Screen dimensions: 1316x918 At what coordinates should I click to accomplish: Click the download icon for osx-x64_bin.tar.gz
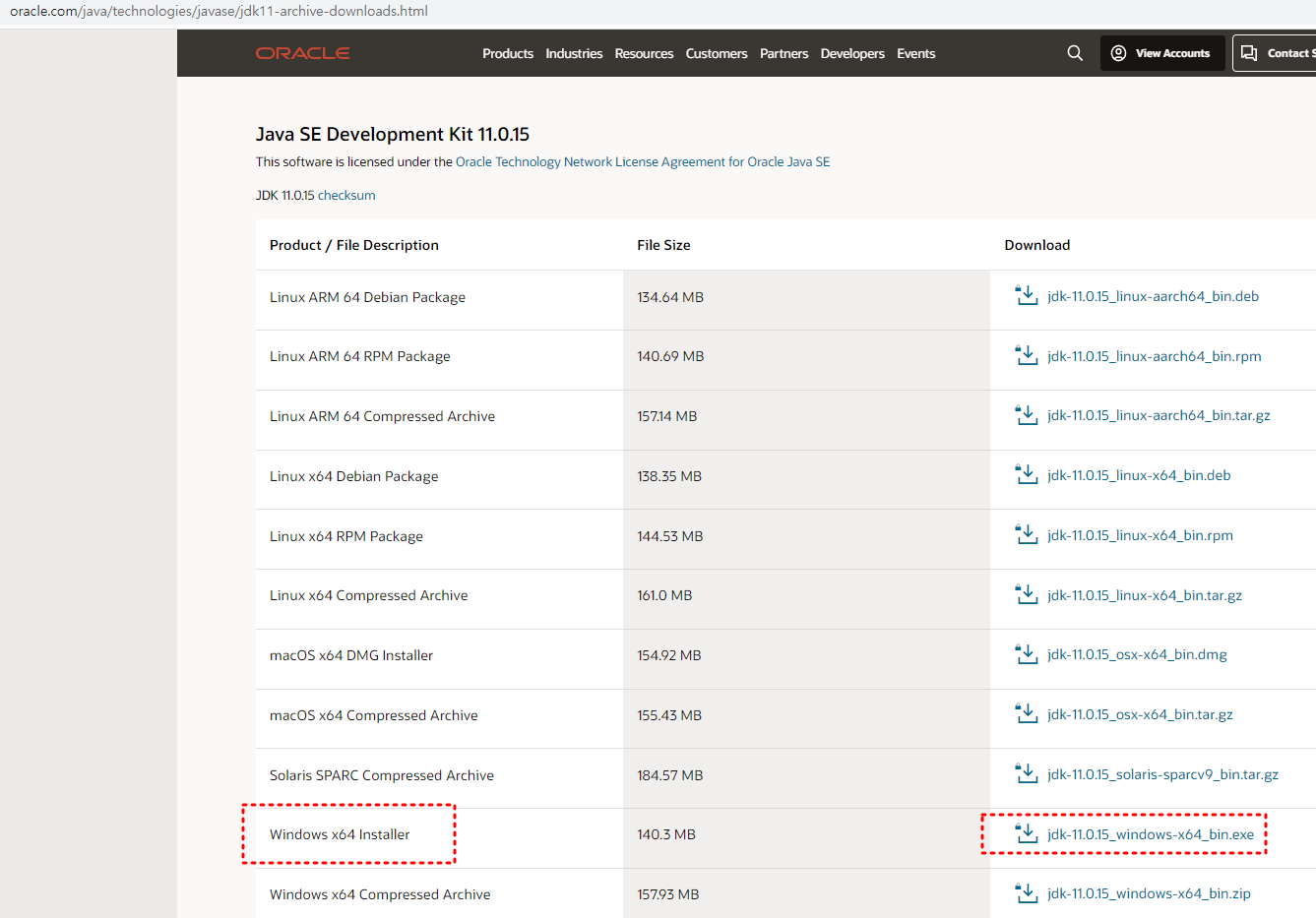[x=1027, y=713]
